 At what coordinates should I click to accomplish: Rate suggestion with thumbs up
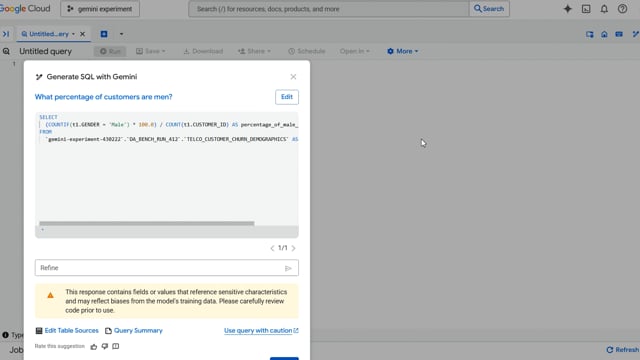[x=94, y=347]
